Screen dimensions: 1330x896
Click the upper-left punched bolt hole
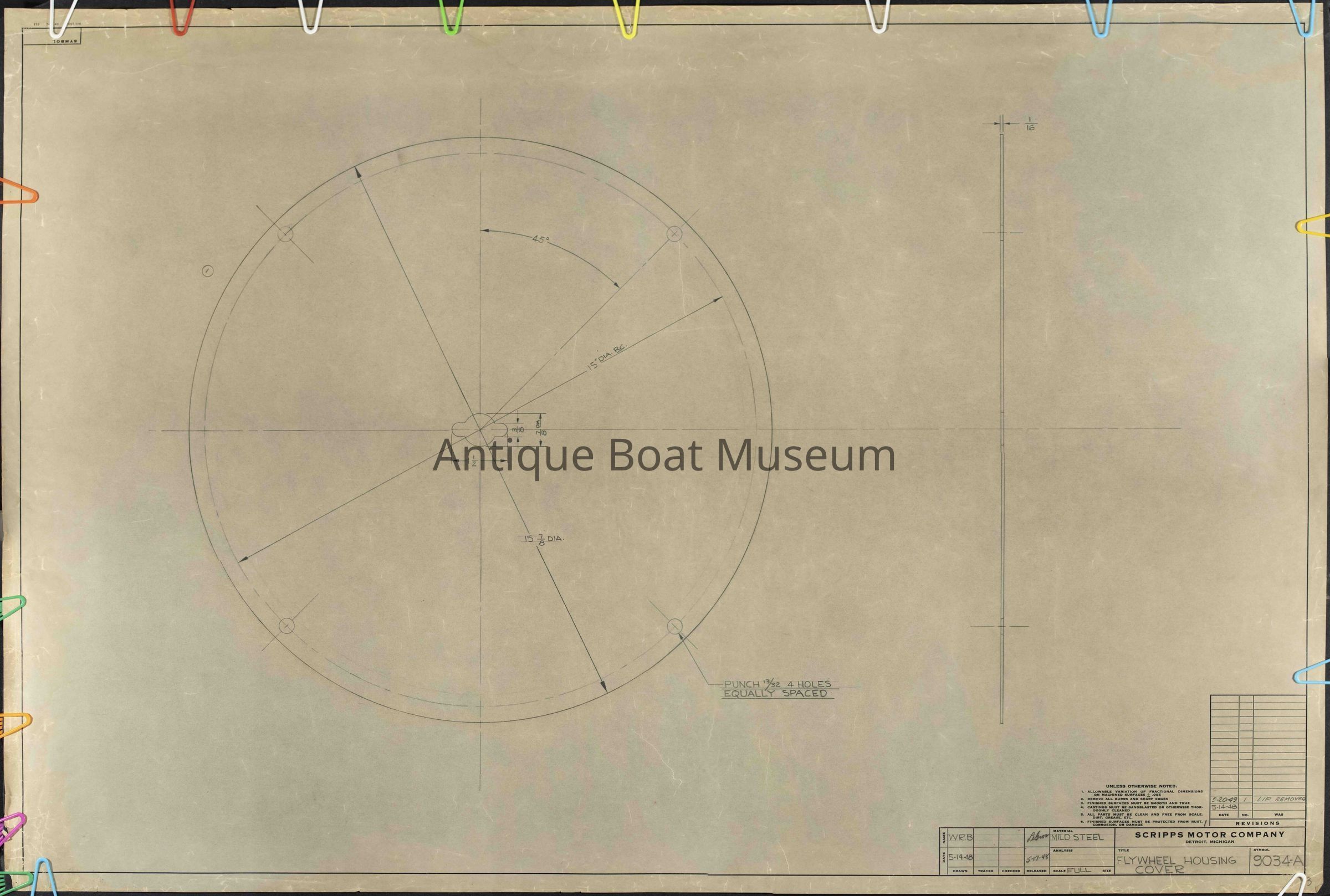[285, 234]
